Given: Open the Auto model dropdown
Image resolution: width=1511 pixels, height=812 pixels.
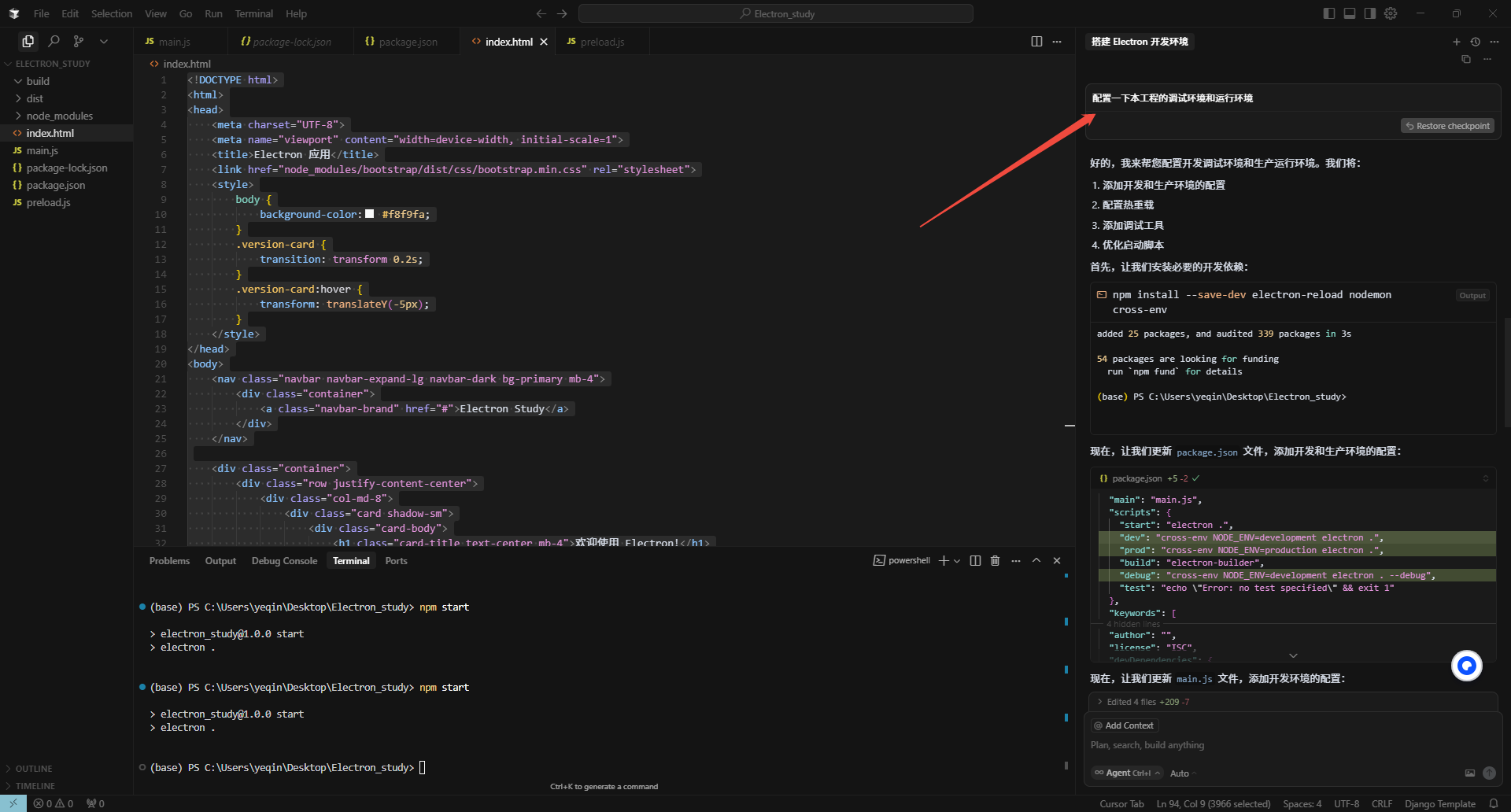Looking at the screenshot, I should coord(1183,773).
